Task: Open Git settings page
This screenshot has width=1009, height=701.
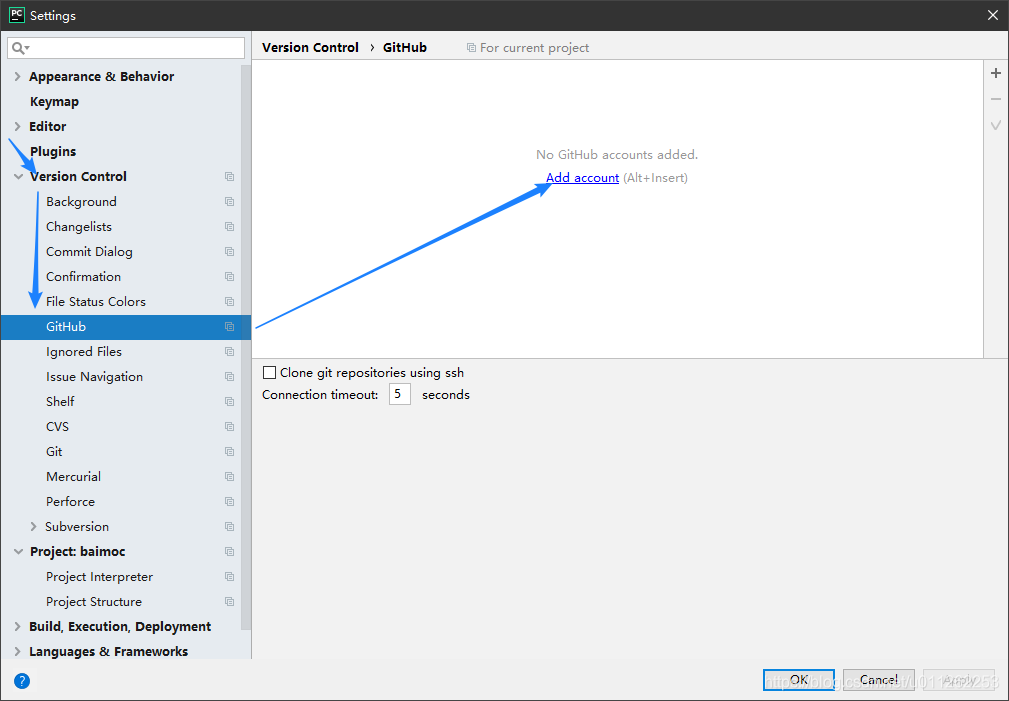Action: [x=54, y=452]
